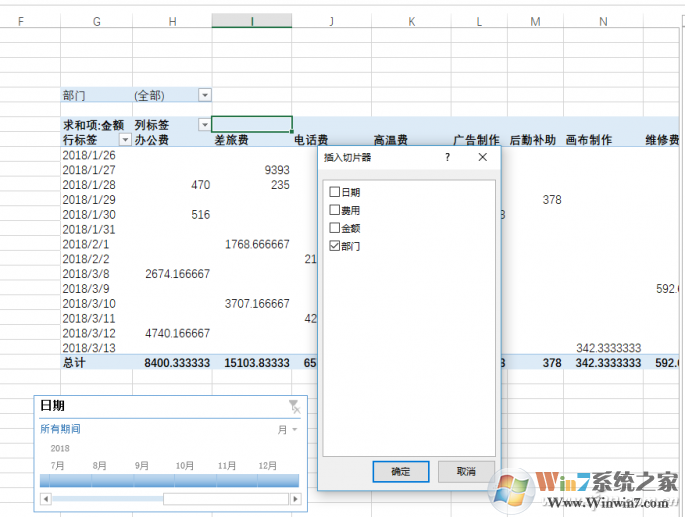
Task: Open help via the question mark icon
Action: click(x=447, y=157)
